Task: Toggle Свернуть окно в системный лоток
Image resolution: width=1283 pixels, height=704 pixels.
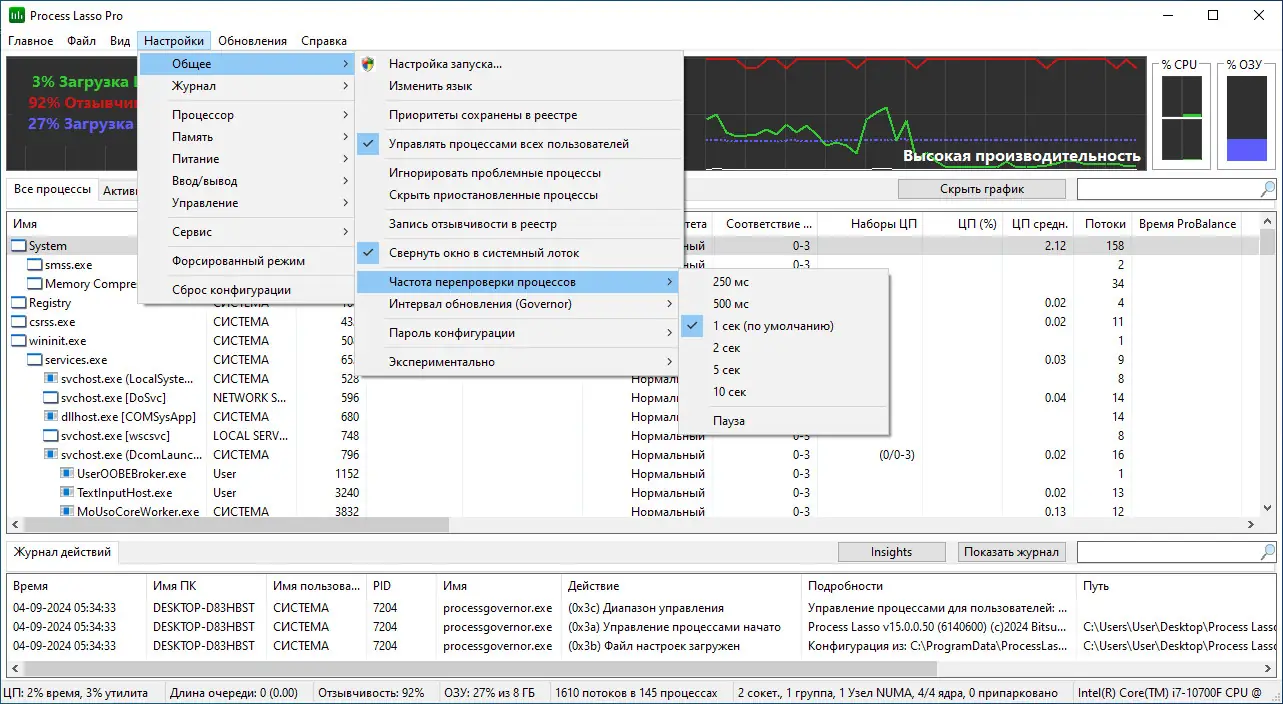Action: (x=519, y=253)
